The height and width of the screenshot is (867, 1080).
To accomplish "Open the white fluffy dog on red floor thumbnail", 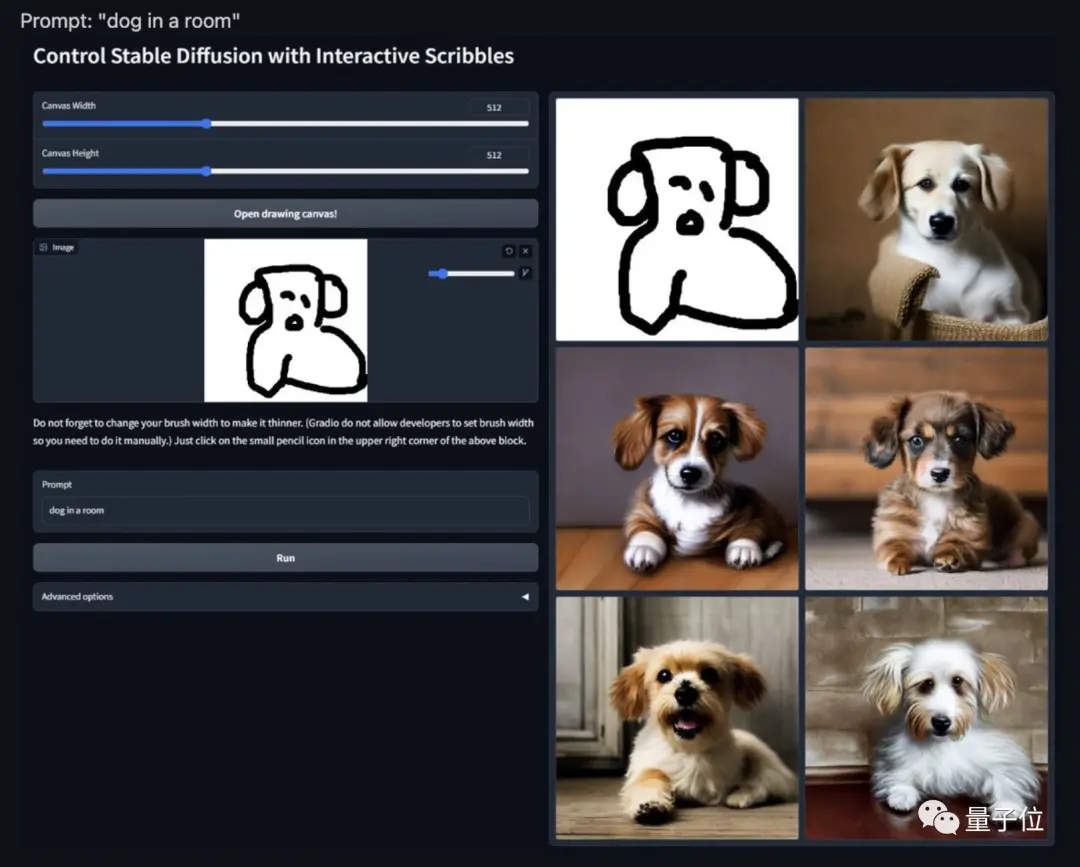I will (926, 718).
